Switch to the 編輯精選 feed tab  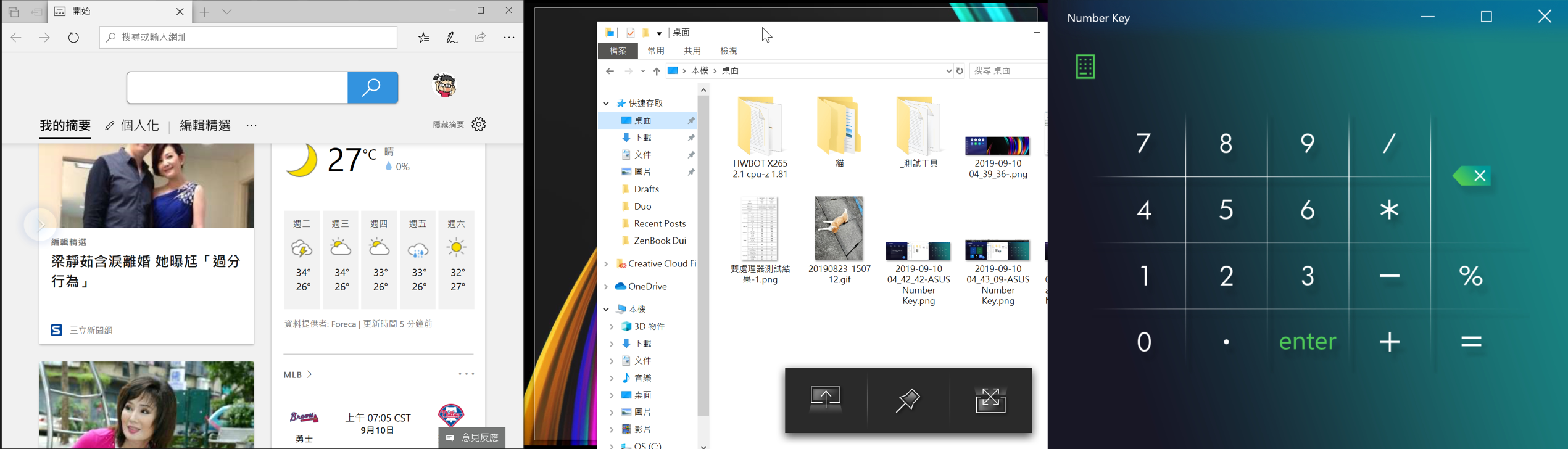coord(205,125)
